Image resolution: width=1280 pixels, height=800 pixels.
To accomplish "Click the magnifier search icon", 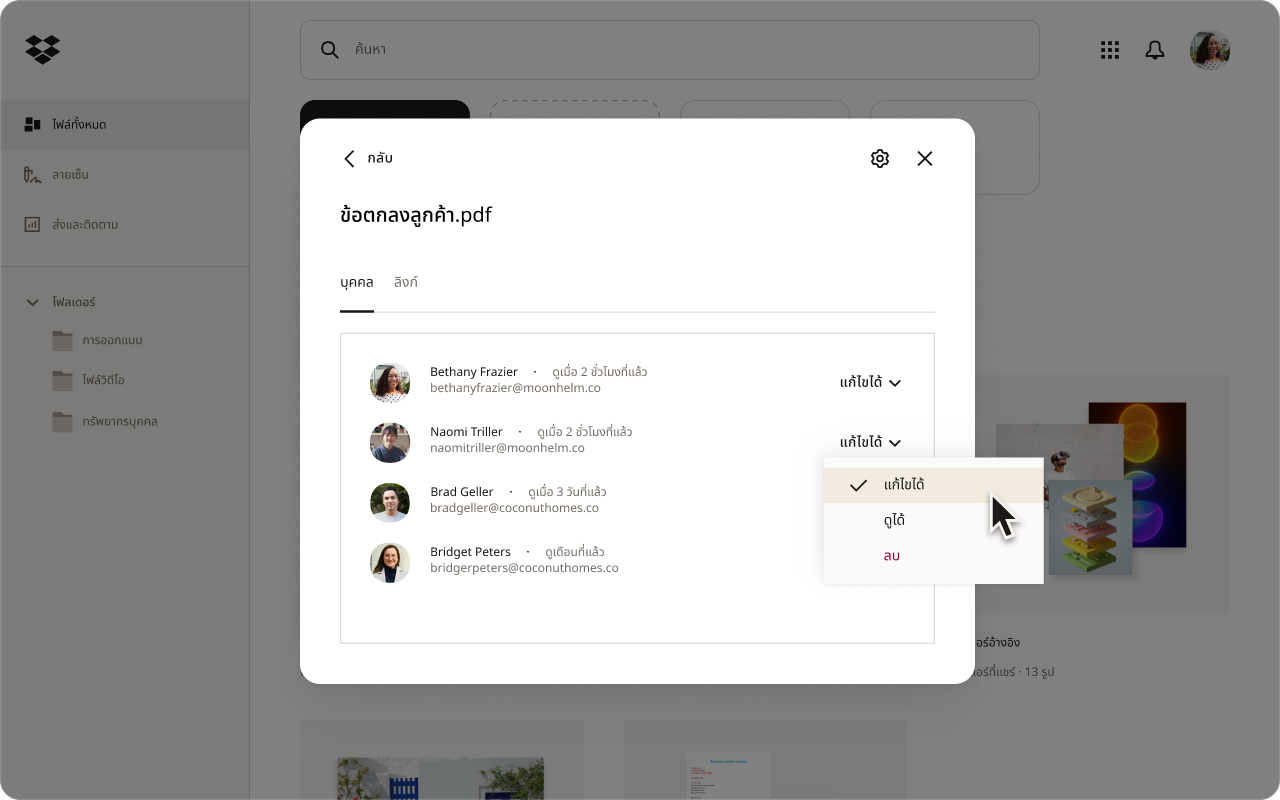I will pos(329,50).
